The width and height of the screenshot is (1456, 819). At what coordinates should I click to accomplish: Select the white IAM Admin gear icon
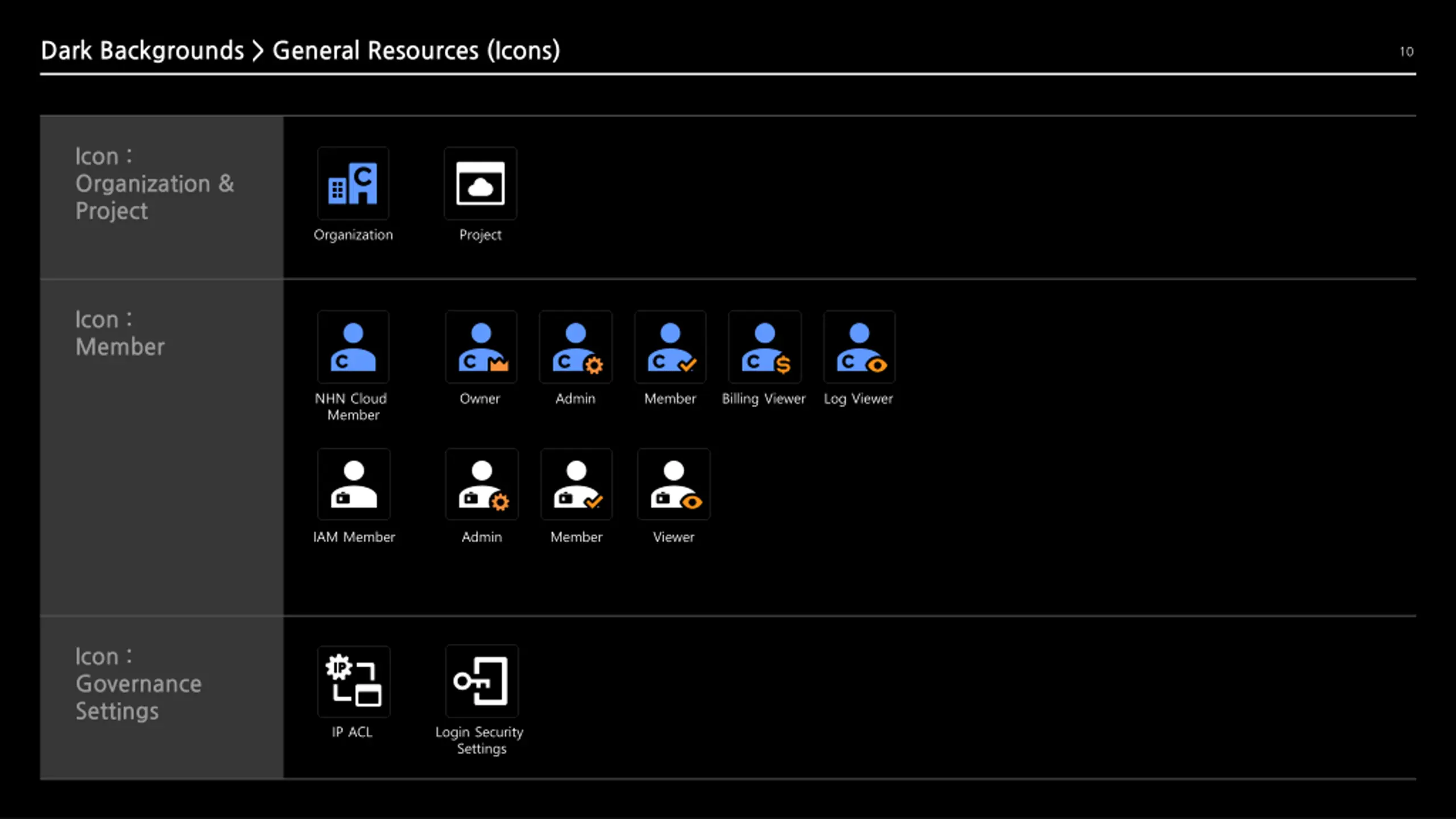pos(482,484)
